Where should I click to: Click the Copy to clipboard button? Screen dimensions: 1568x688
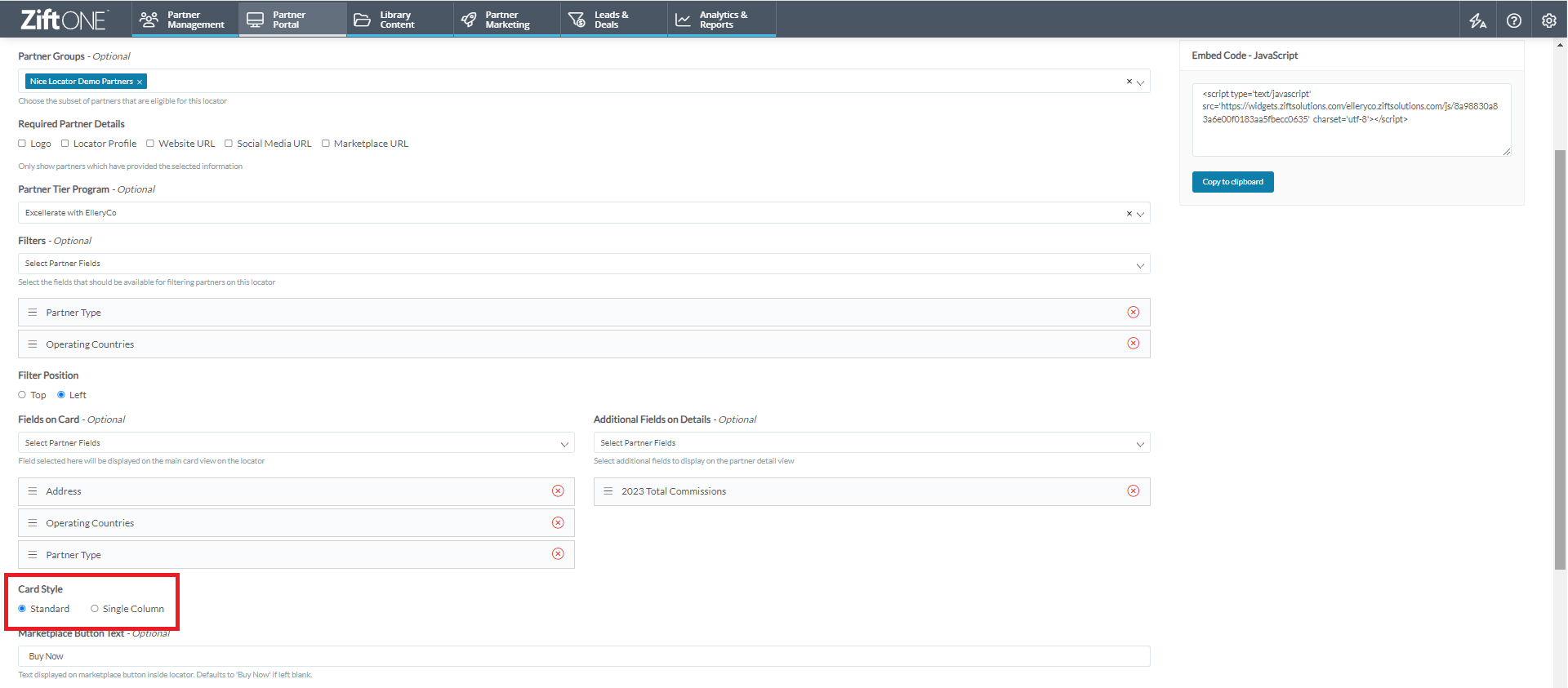pyautogui.click(x=1233, y=182)
